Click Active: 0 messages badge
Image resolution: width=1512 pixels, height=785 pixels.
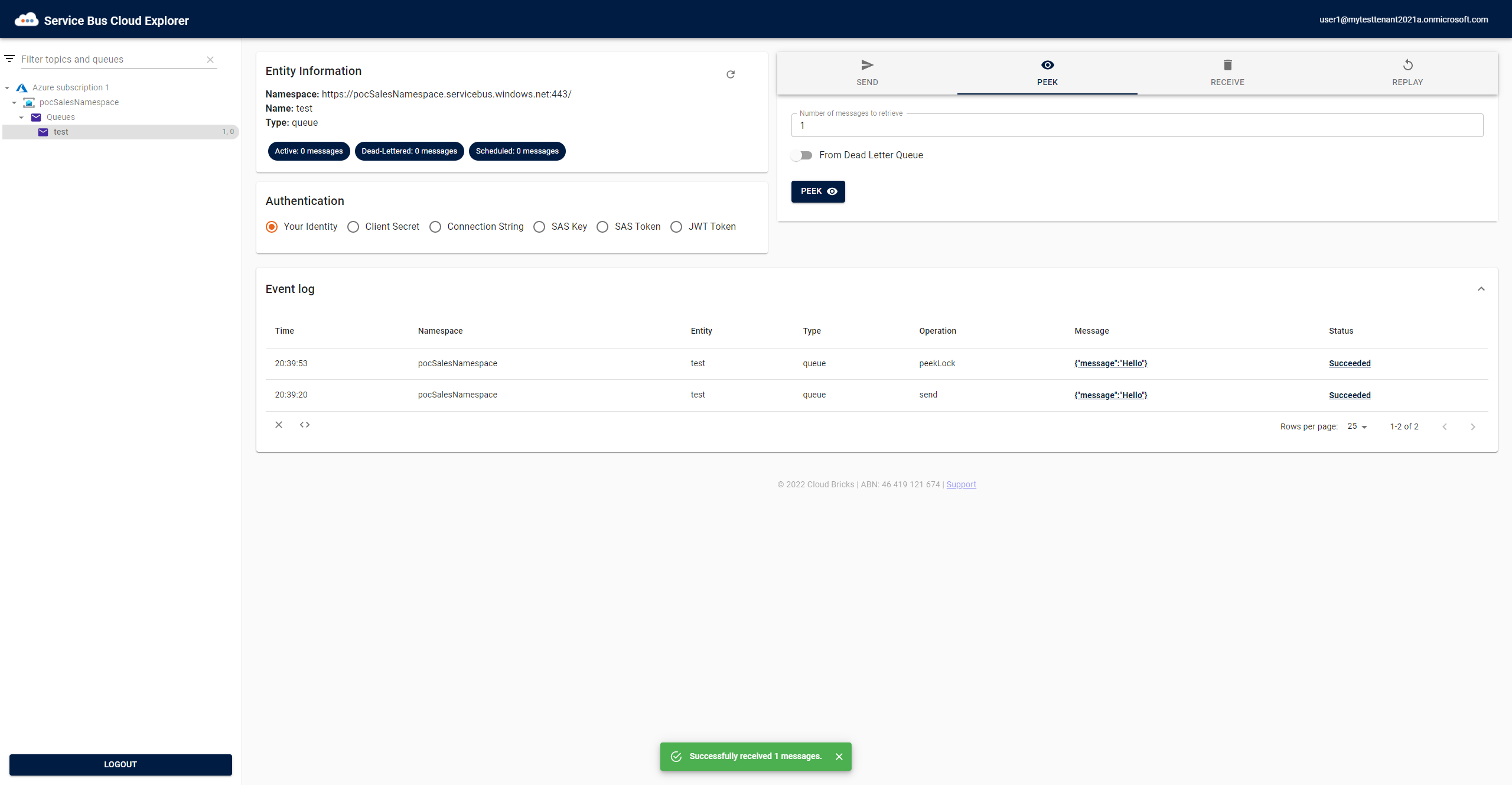click(309, 151)
